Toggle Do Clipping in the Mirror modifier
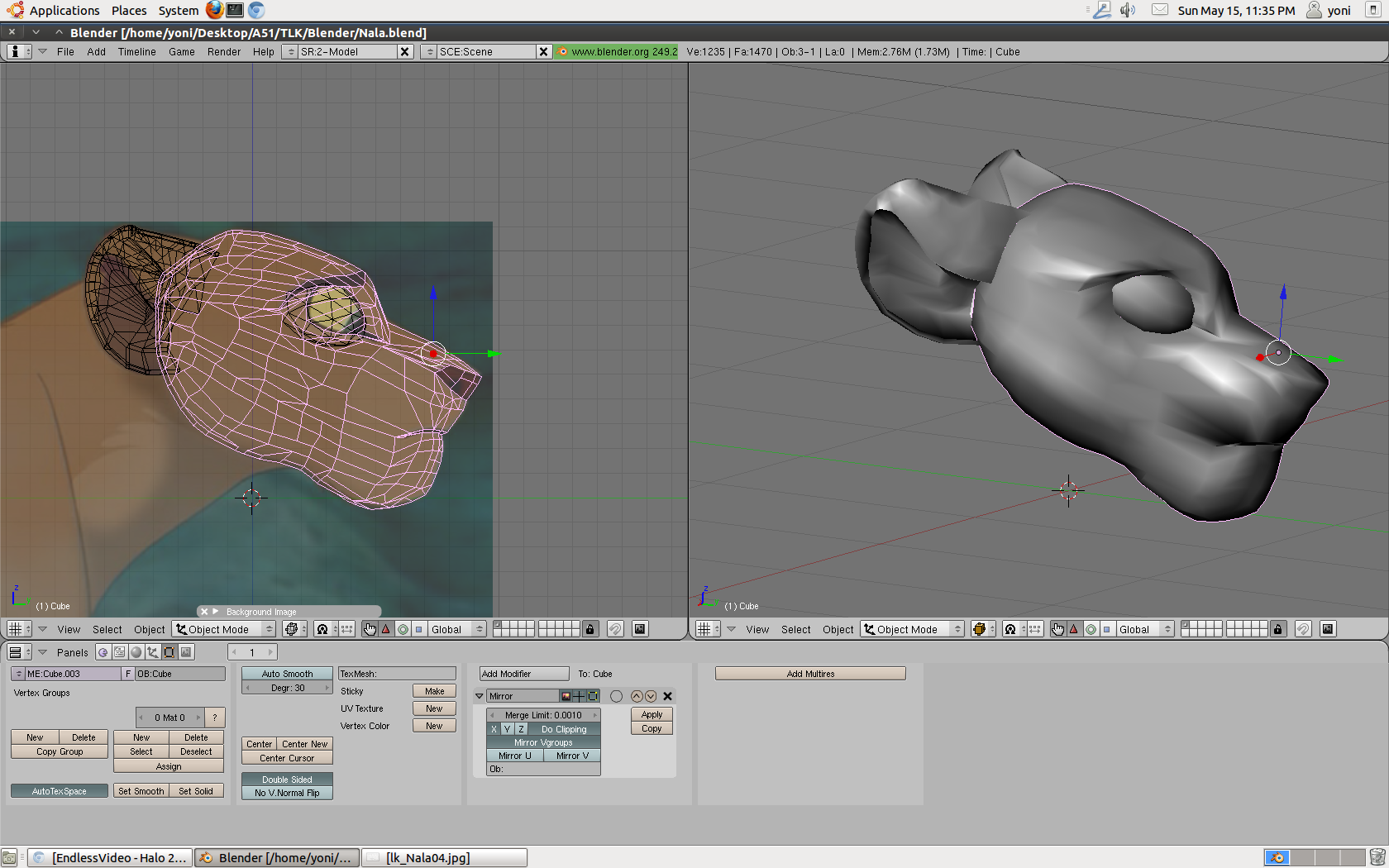Viewport: 1389px width, 868px height. 564,729
